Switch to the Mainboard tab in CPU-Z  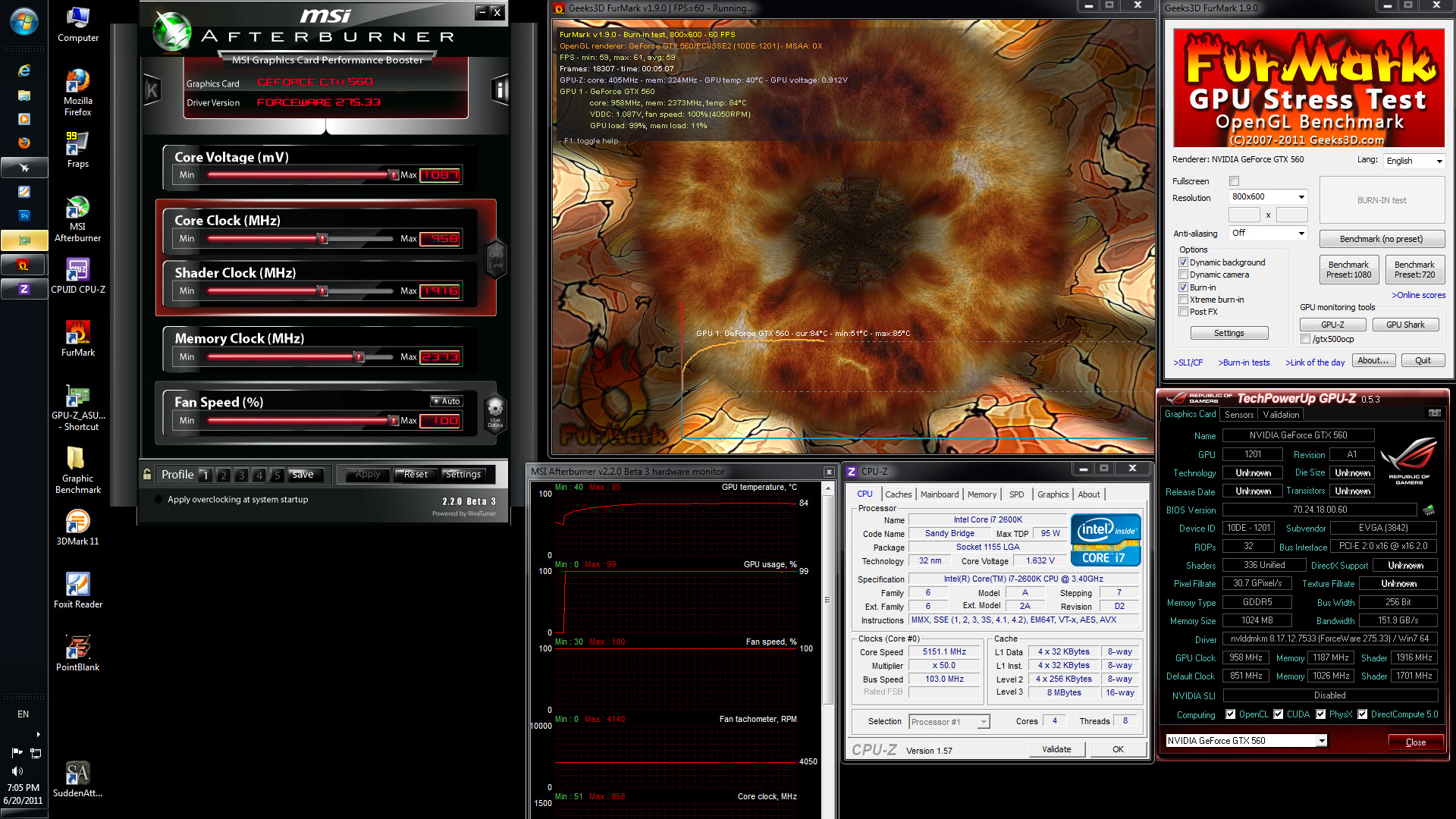click(939, 494)
